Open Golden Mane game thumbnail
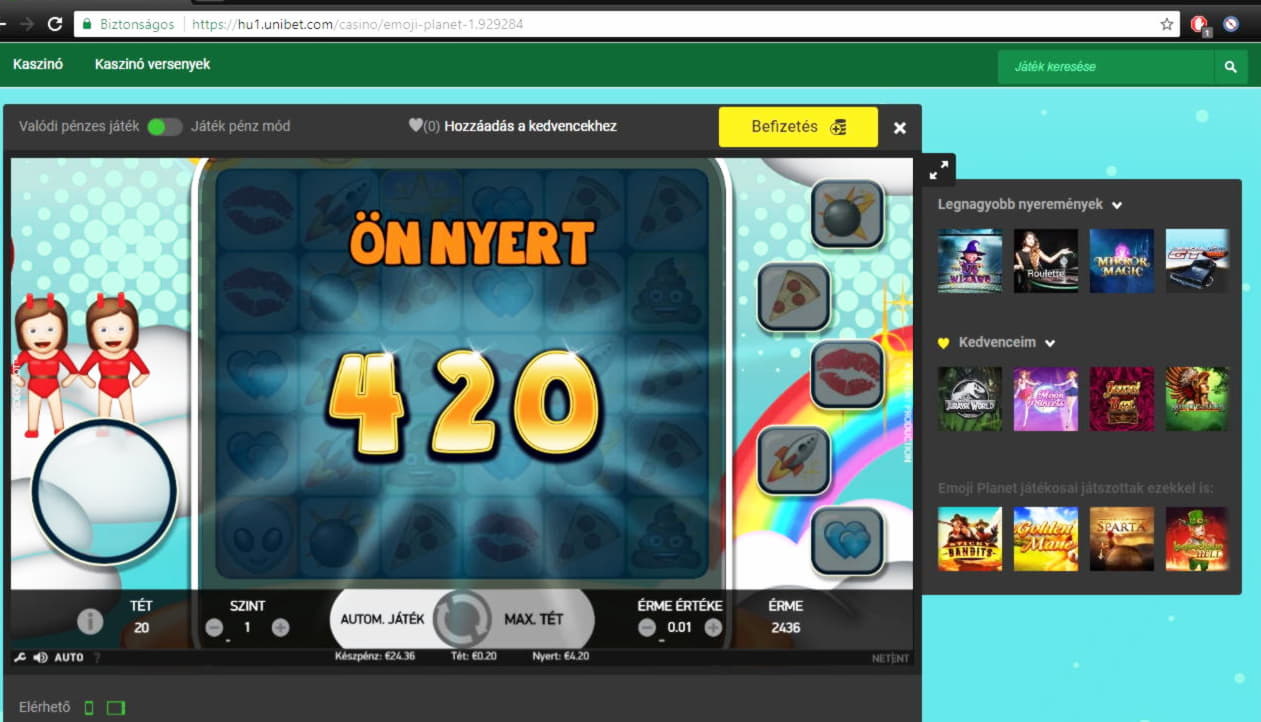The width and height of the screenshot is (1261, 722). pos(1046,539)
